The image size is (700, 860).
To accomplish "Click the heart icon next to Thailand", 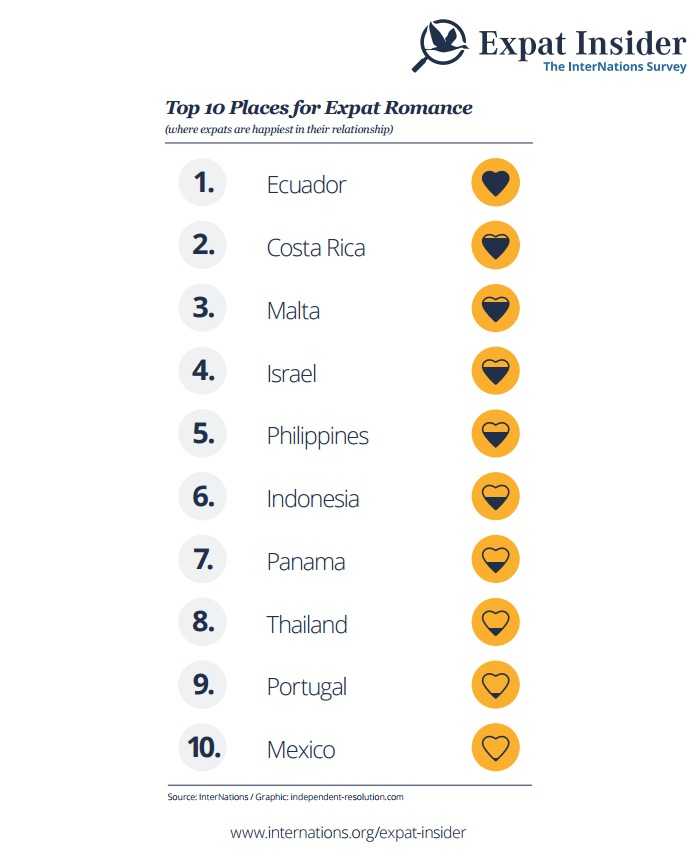I will [x=495, y=623].
